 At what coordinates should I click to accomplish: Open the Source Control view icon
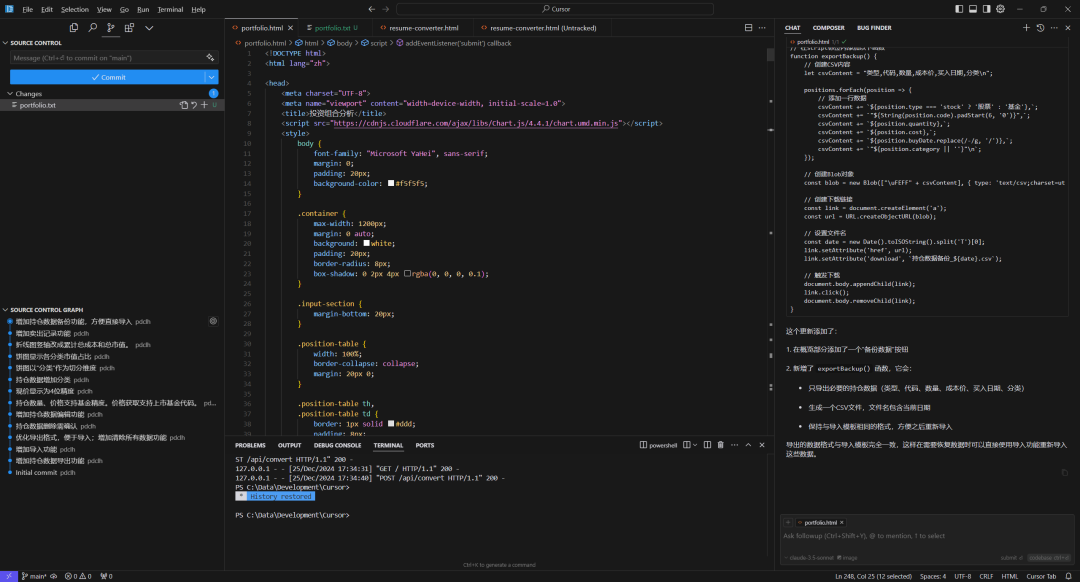111,28
